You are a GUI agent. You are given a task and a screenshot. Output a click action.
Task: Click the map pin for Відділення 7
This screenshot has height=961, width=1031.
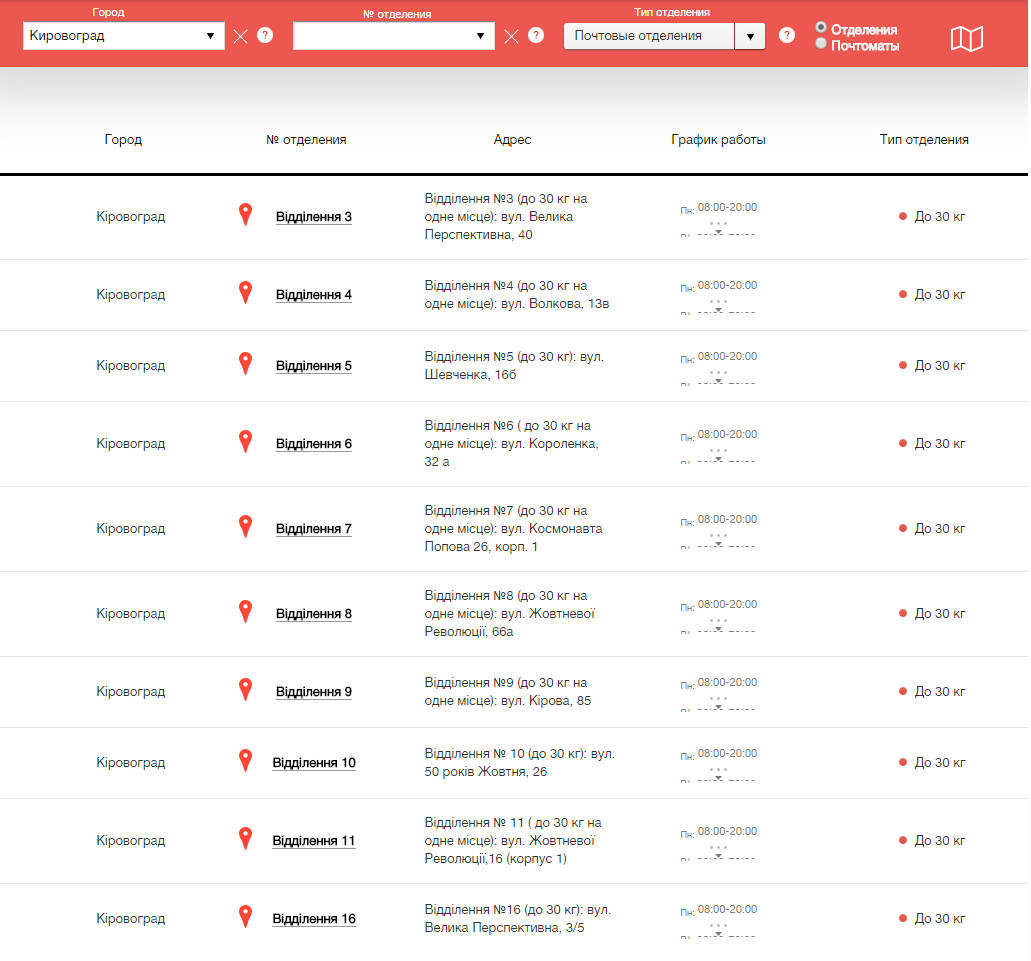point(245,526)
